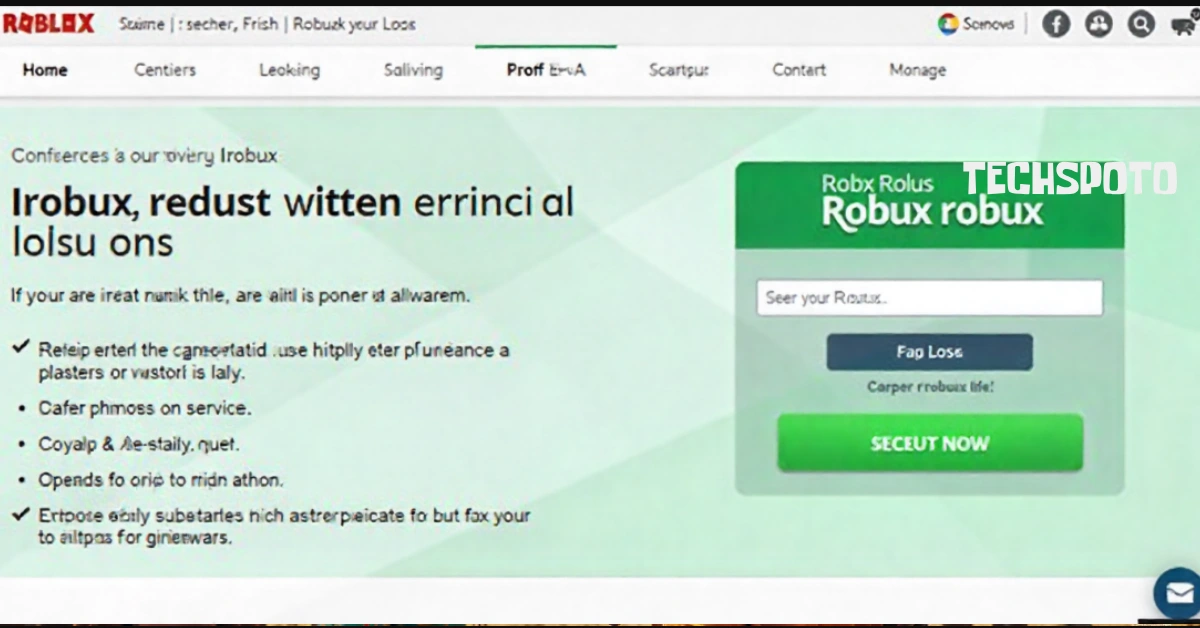The image size is (1200, 628).
Task: Click the Roblox logo in the header
Action: tap(48, 24)
